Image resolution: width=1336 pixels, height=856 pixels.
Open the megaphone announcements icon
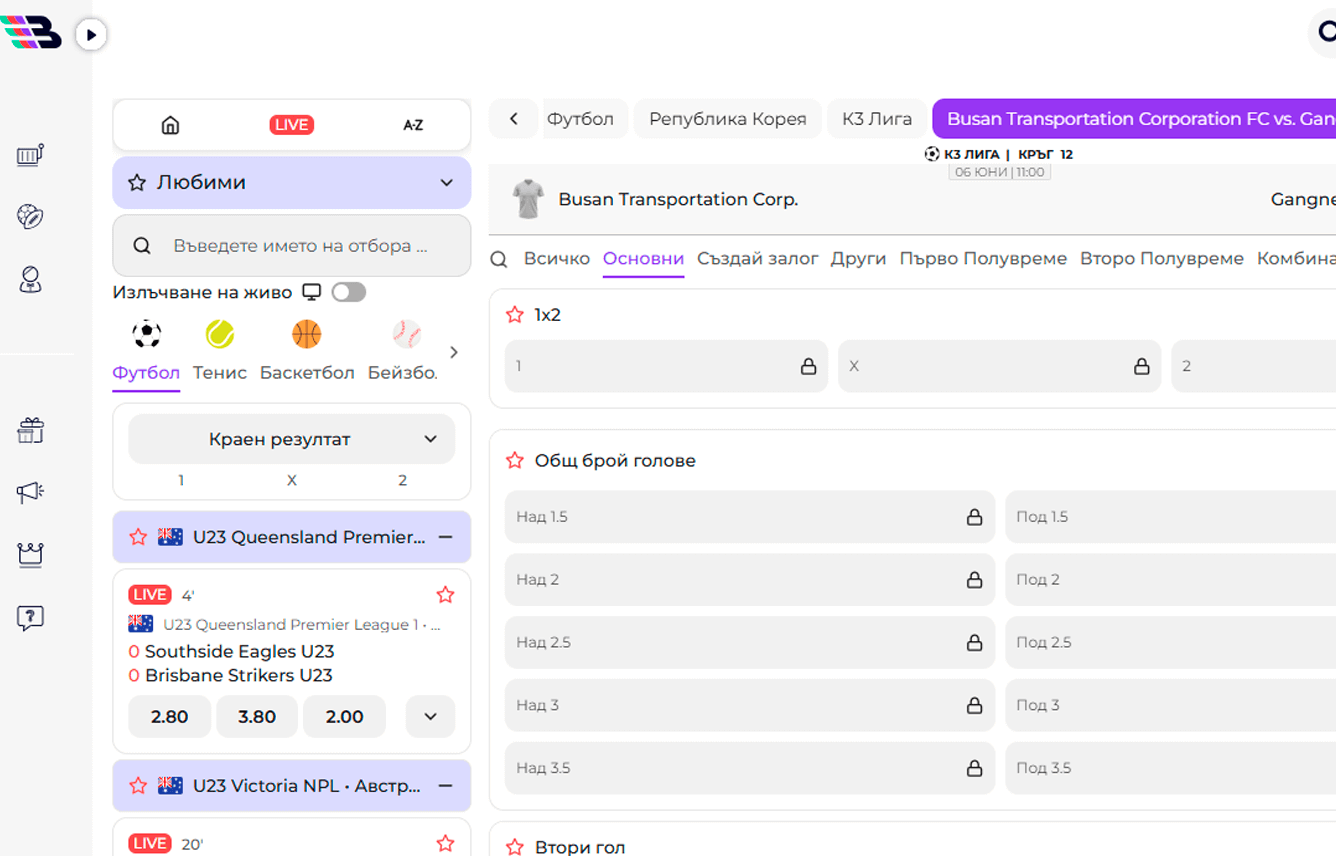(30, 492)
